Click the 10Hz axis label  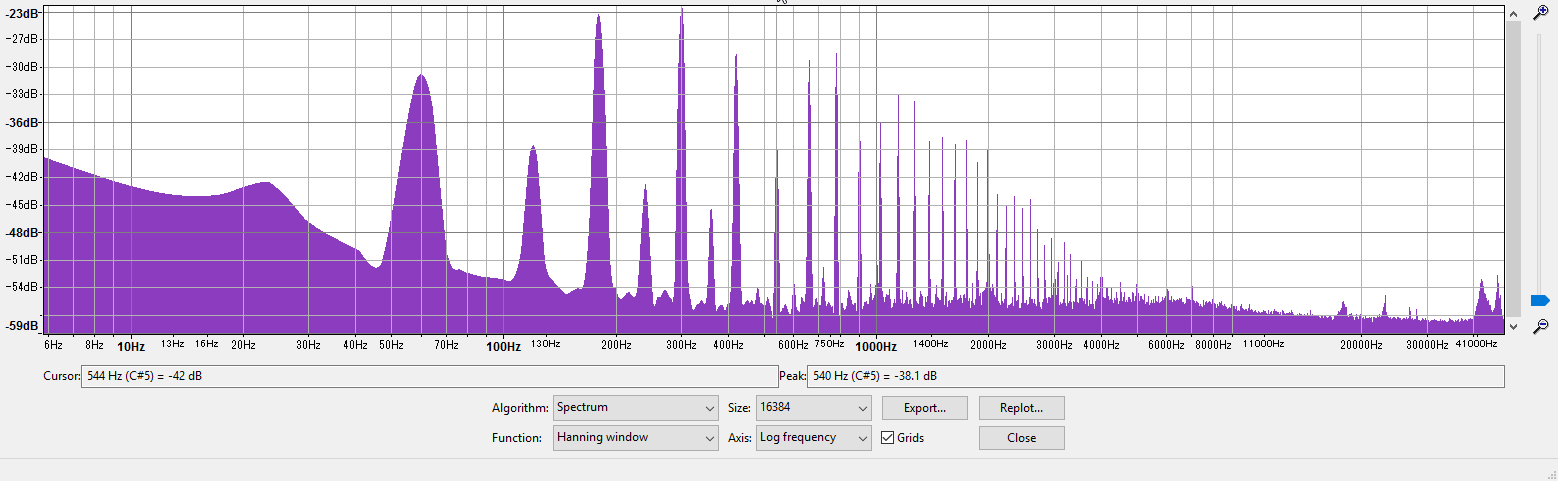coord(131,347)
